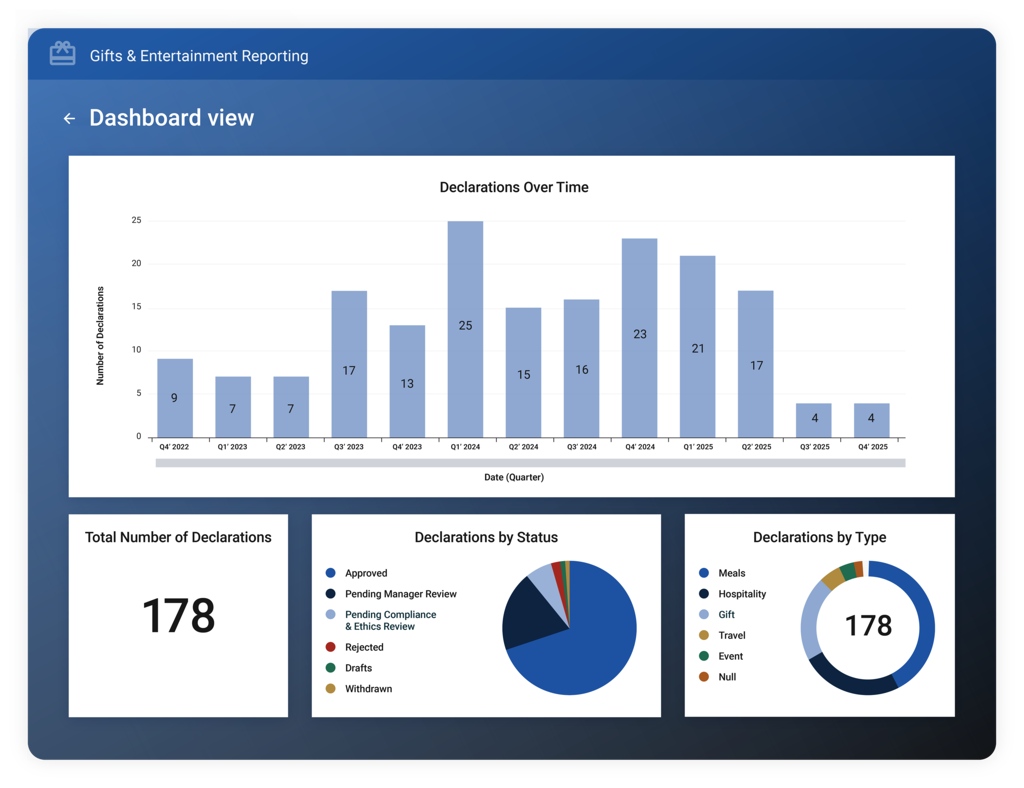This screenshot has height=788, width=1024.
Task: Click the Q1' 2024 bar showing 25
Action: click(x=466, y=329)
